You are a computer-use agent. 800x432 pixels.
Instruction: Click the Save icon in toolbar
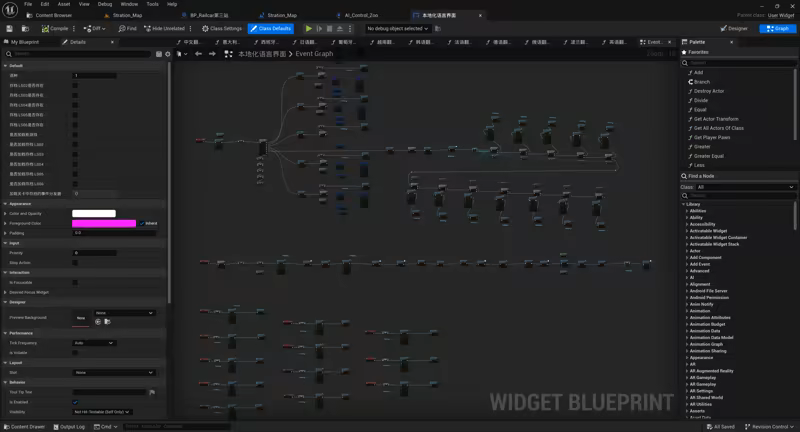pos(9,29)
